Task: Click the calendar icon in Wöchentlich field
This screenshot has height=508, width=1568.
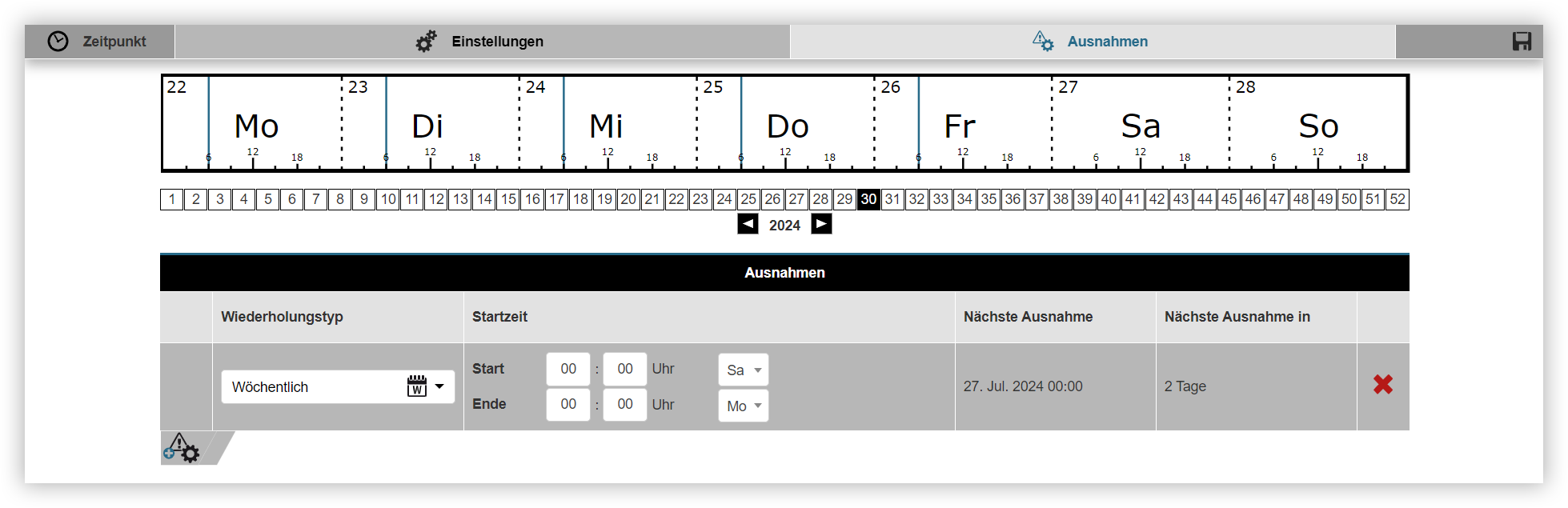Action: click(416, 386)
